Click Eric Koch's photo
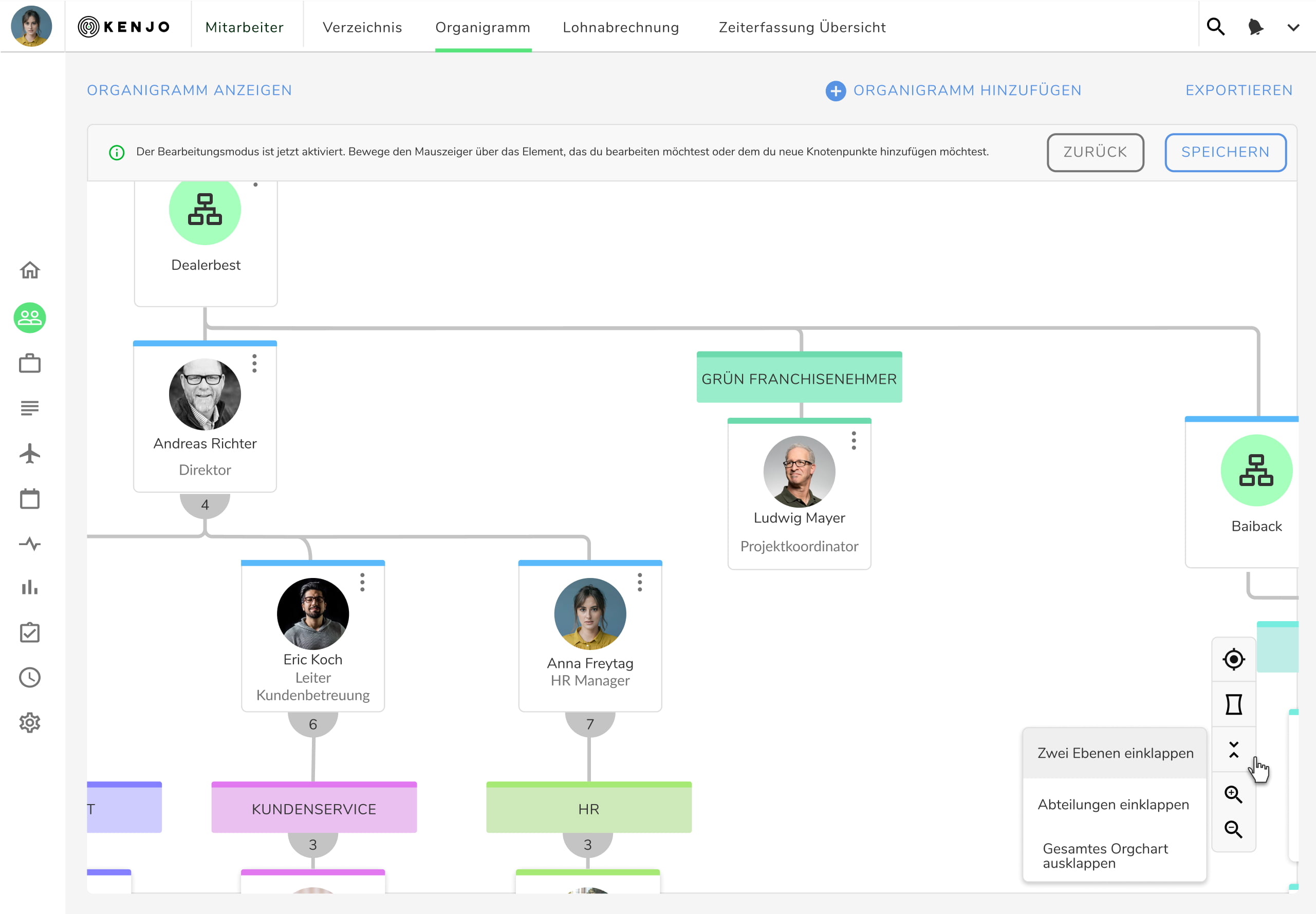Viewport: 1316px width, 914px height. [x=312, y=613]
